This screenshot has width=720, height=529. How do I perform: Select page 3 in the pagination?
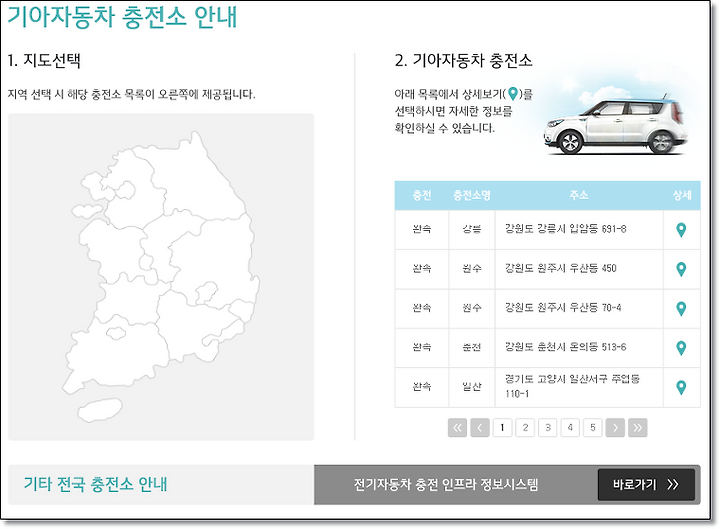tap(547, 428)
